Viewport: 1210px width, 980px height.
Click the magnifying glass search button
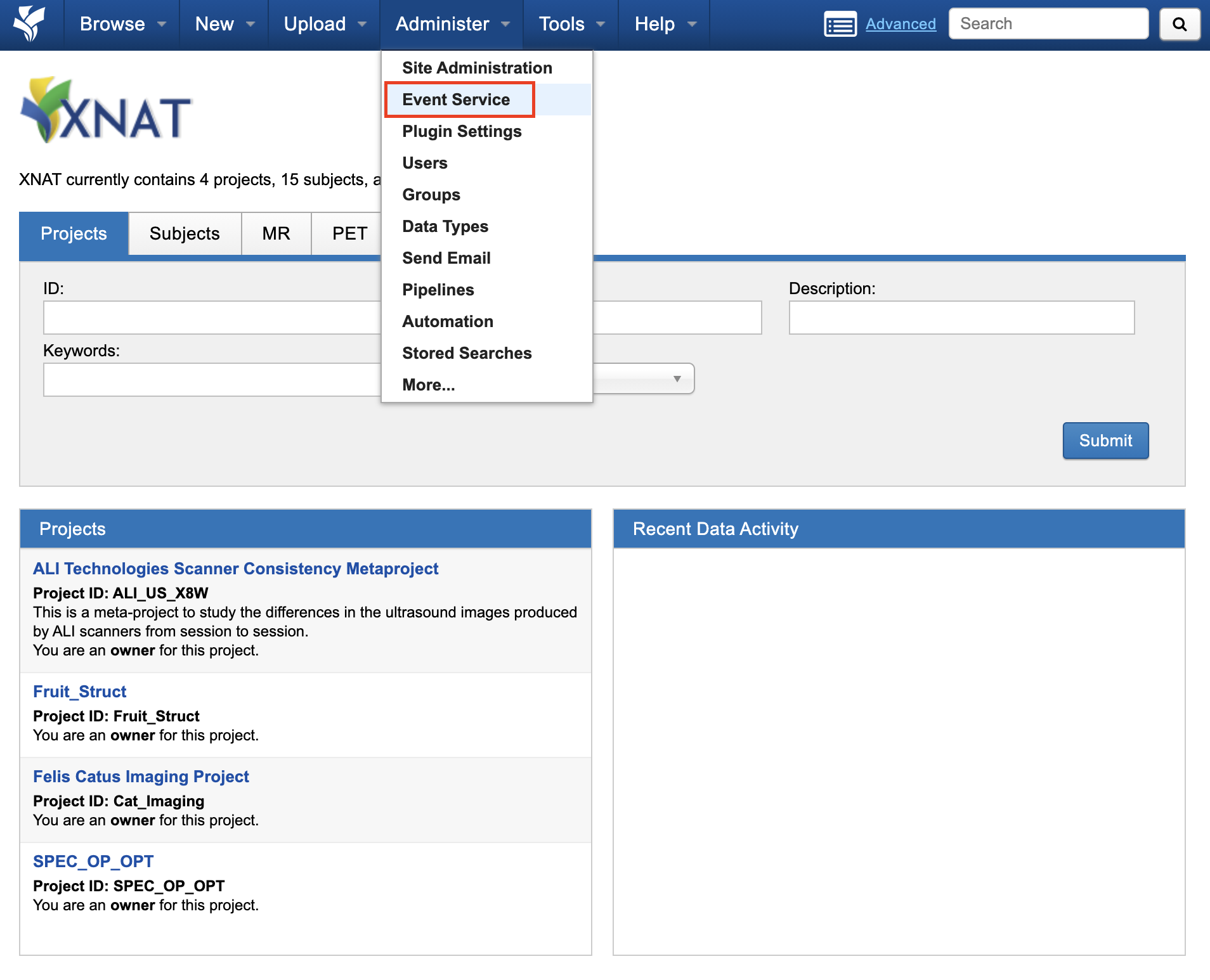tap(1179, 24)
